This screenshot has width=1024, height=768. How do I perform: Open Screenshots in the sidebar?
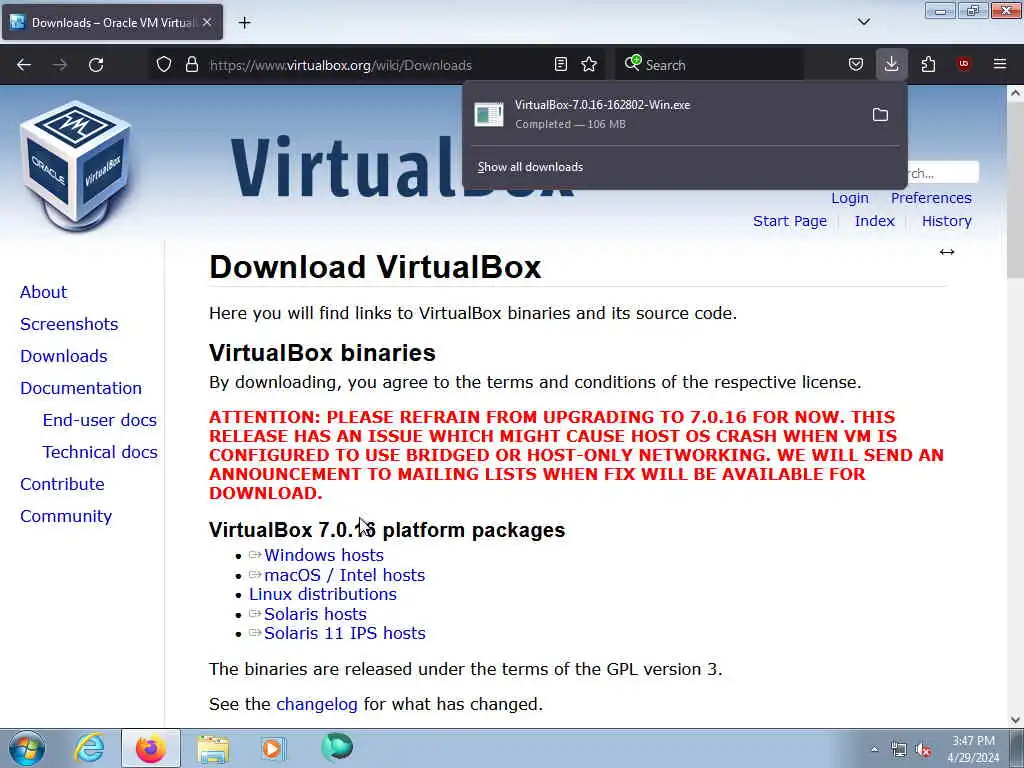69,324
